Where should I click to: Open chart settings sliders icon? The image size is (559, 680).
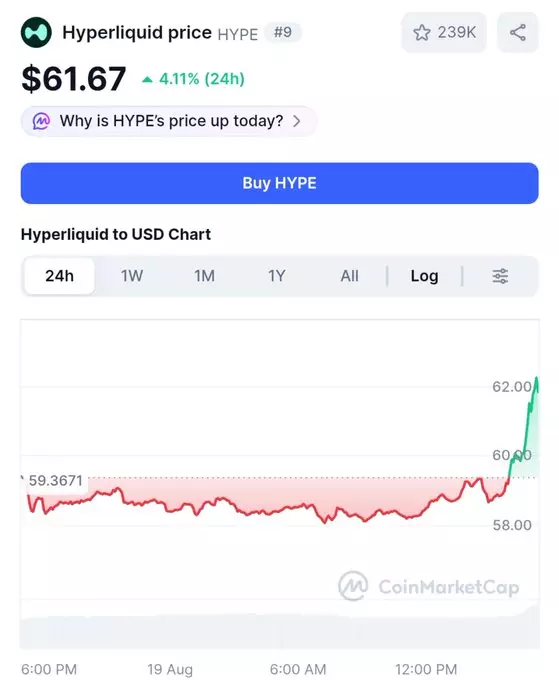click(x=500, y=276)
